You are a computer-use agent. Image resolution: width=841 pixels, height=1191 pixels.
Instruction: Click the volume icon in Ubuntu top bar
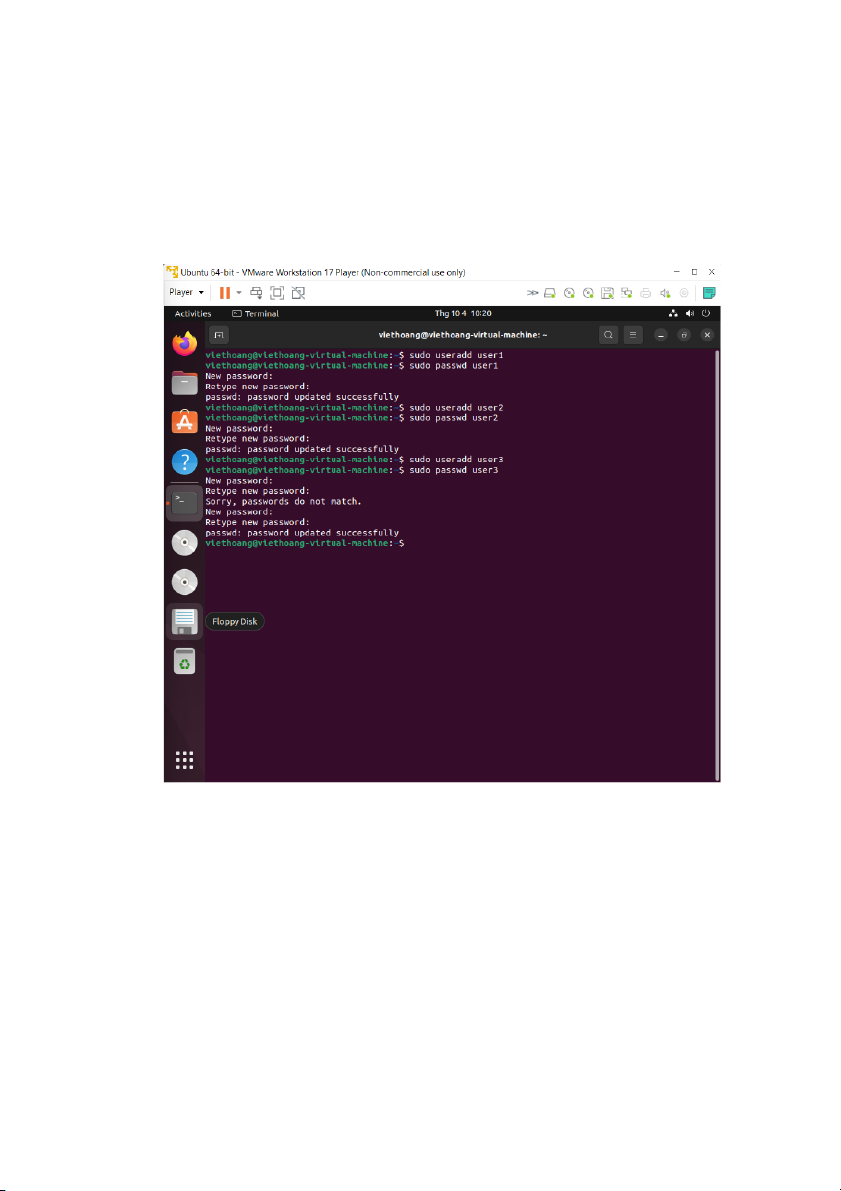(x=690, y=314)
